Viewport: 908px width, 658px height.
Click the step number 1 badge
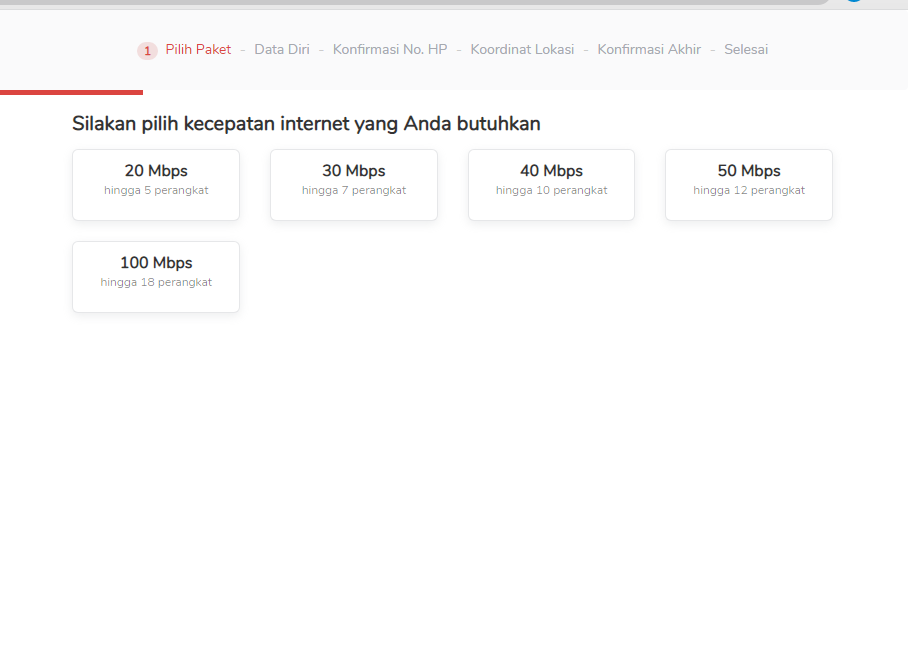pos(147,51)
